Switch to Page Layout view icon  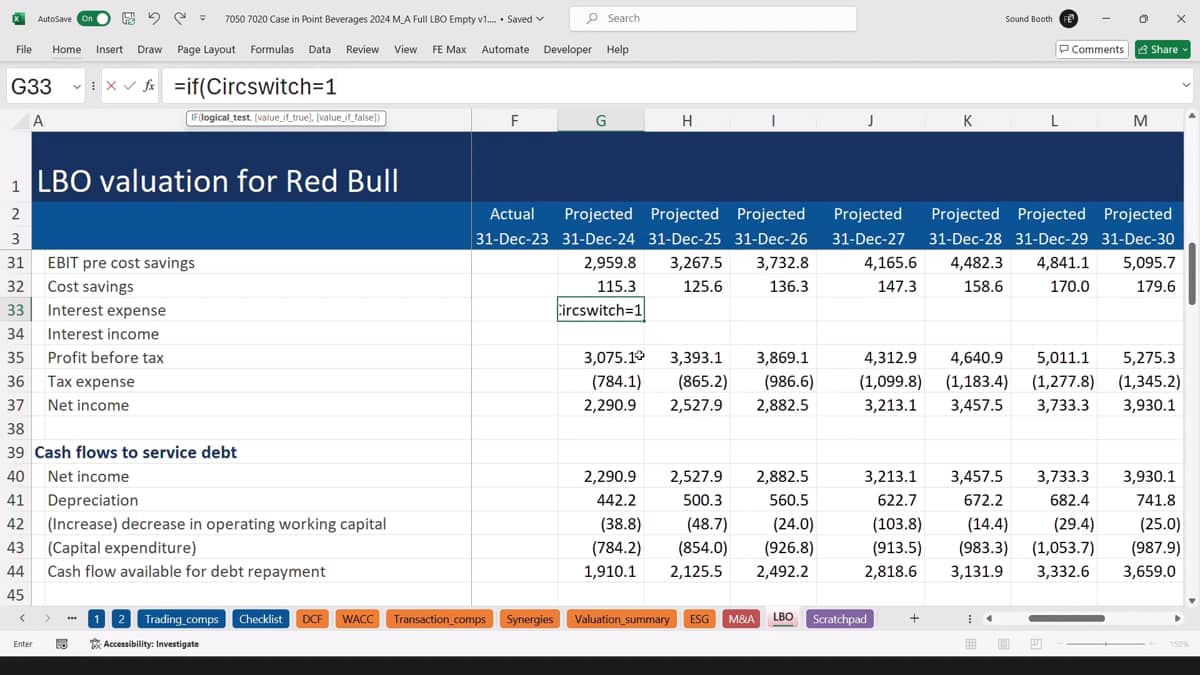pyautogui.click(x=1003, y=644)
